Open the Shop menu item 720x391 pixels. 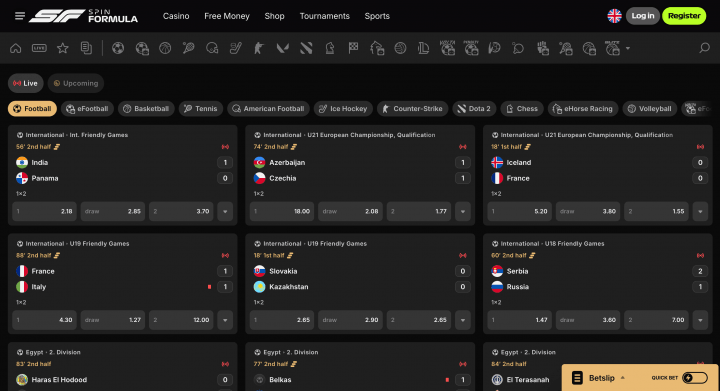tap(274, 16)
